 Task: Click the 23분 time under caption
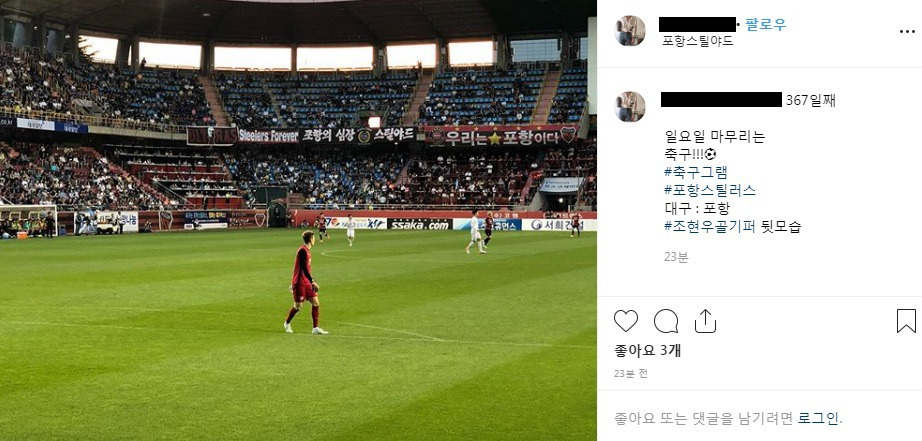[x=676, y=257]
